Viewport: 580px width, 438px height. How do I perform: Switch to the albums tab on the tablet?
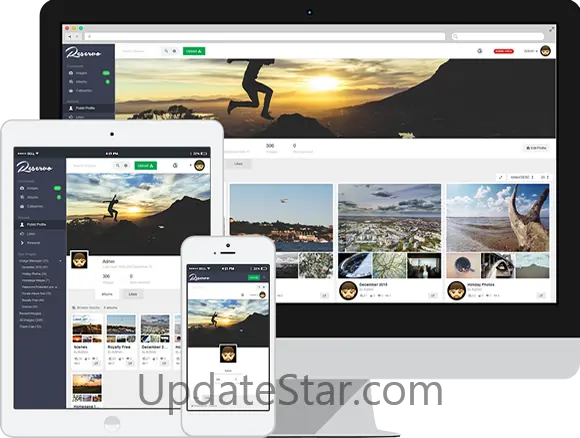point(107,294)
